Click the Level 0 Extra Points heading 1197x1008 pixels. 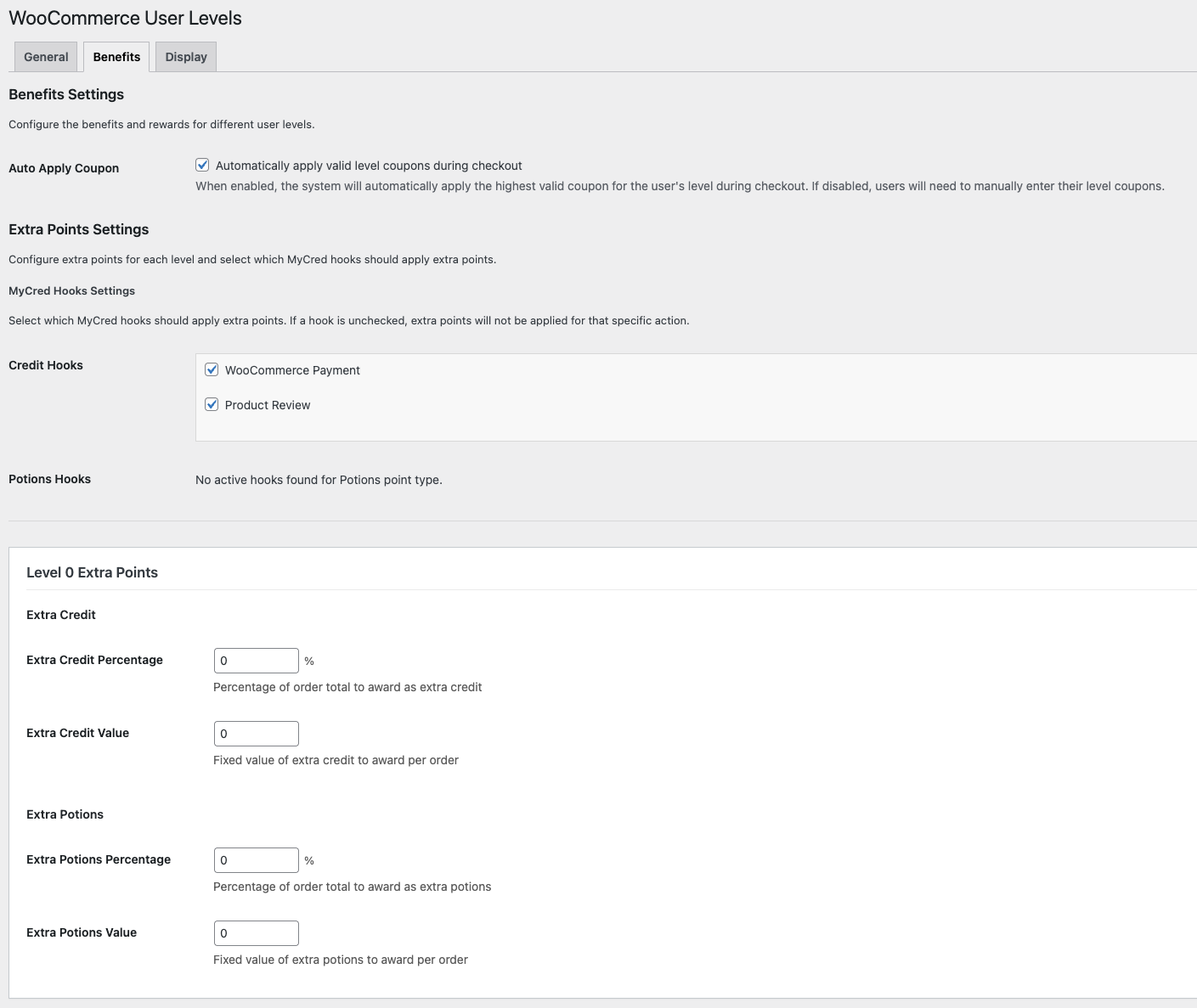click(92, 572)
